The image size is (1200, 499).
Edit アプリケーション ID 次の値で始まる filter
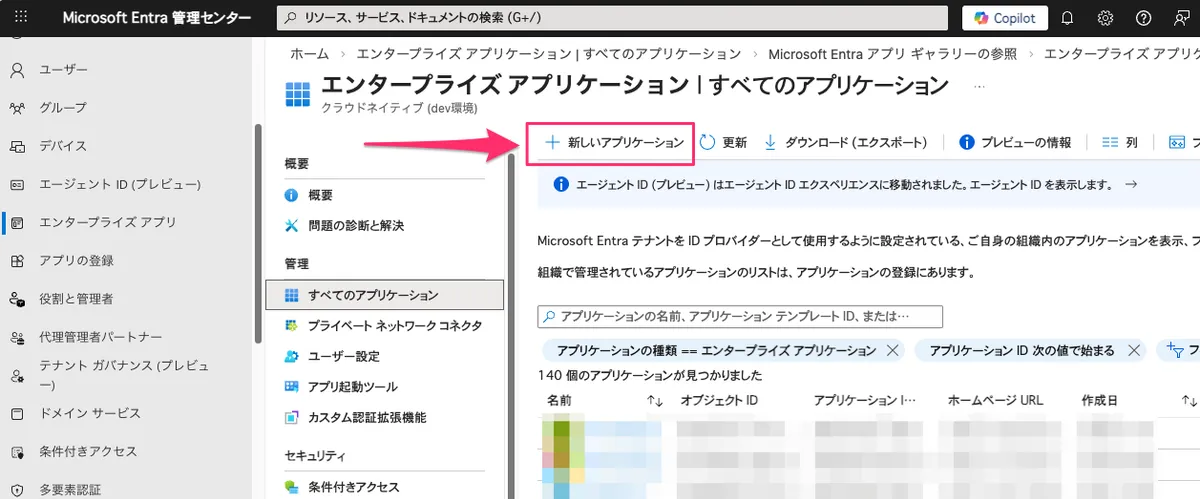(1021, 351)
